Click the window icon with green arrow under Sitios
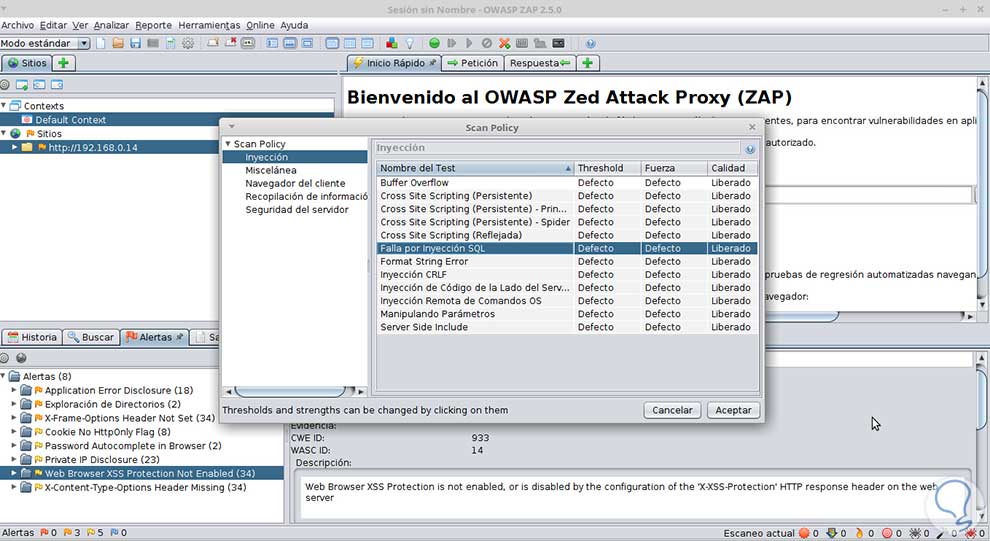 click(x=22, y=85)
